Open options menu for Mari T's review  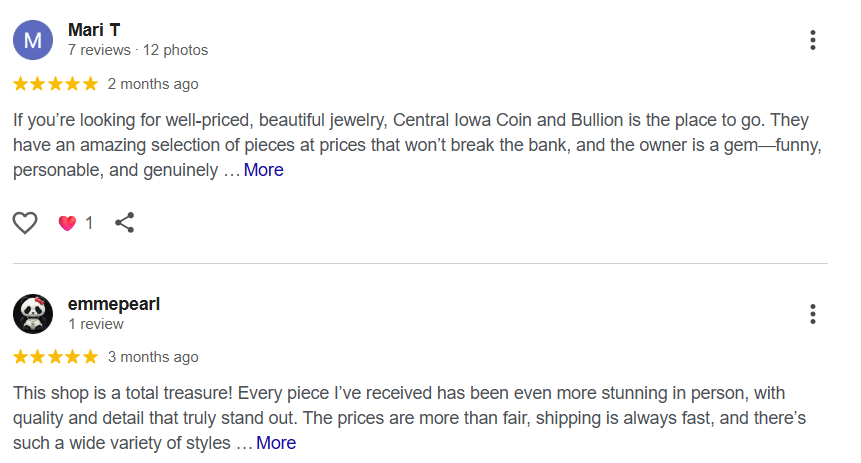pyautogui.click(x=813, y=40)
